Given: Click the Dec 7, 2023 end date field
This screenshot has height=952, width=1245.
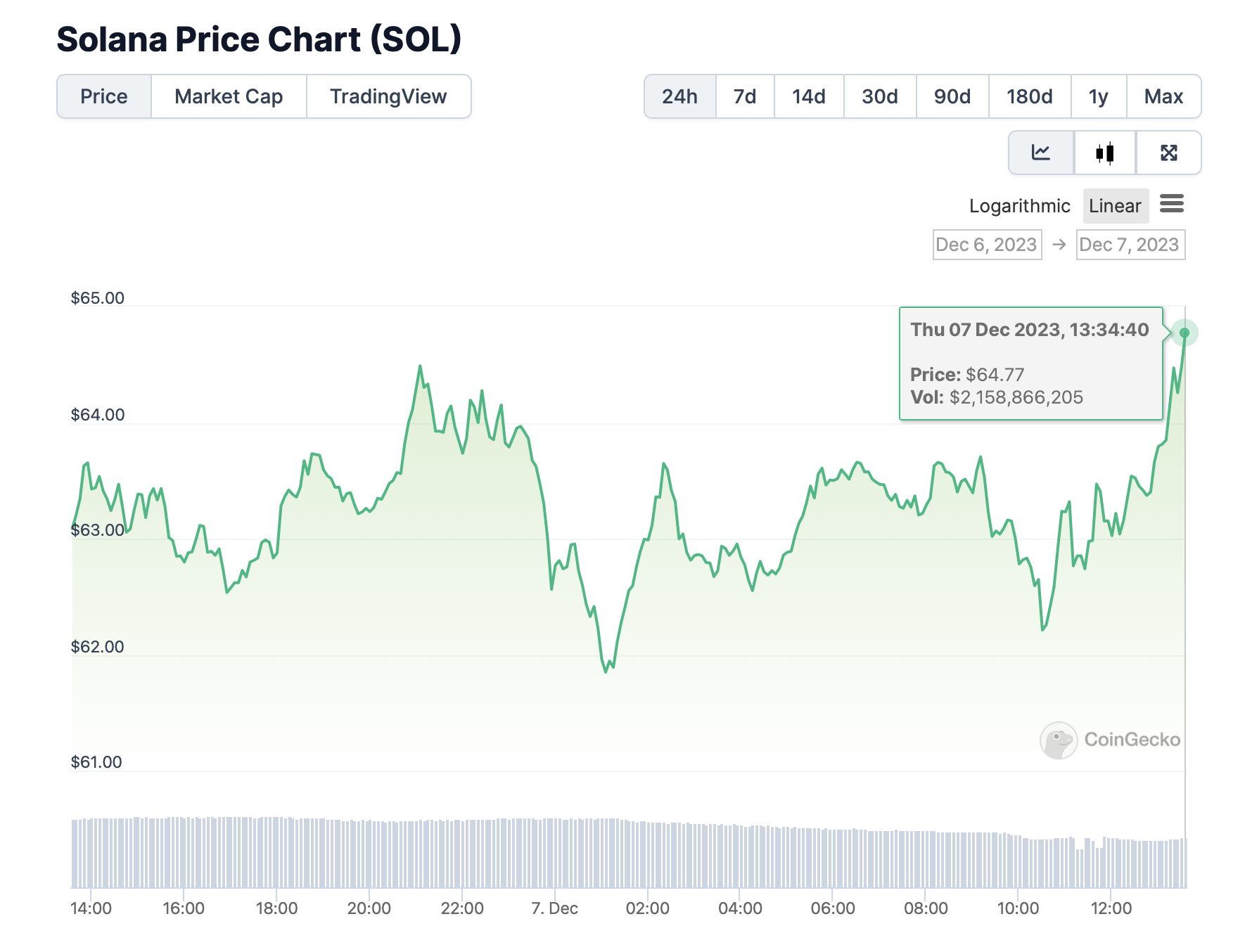Looking at the screenshot, I should point(1130,245).
